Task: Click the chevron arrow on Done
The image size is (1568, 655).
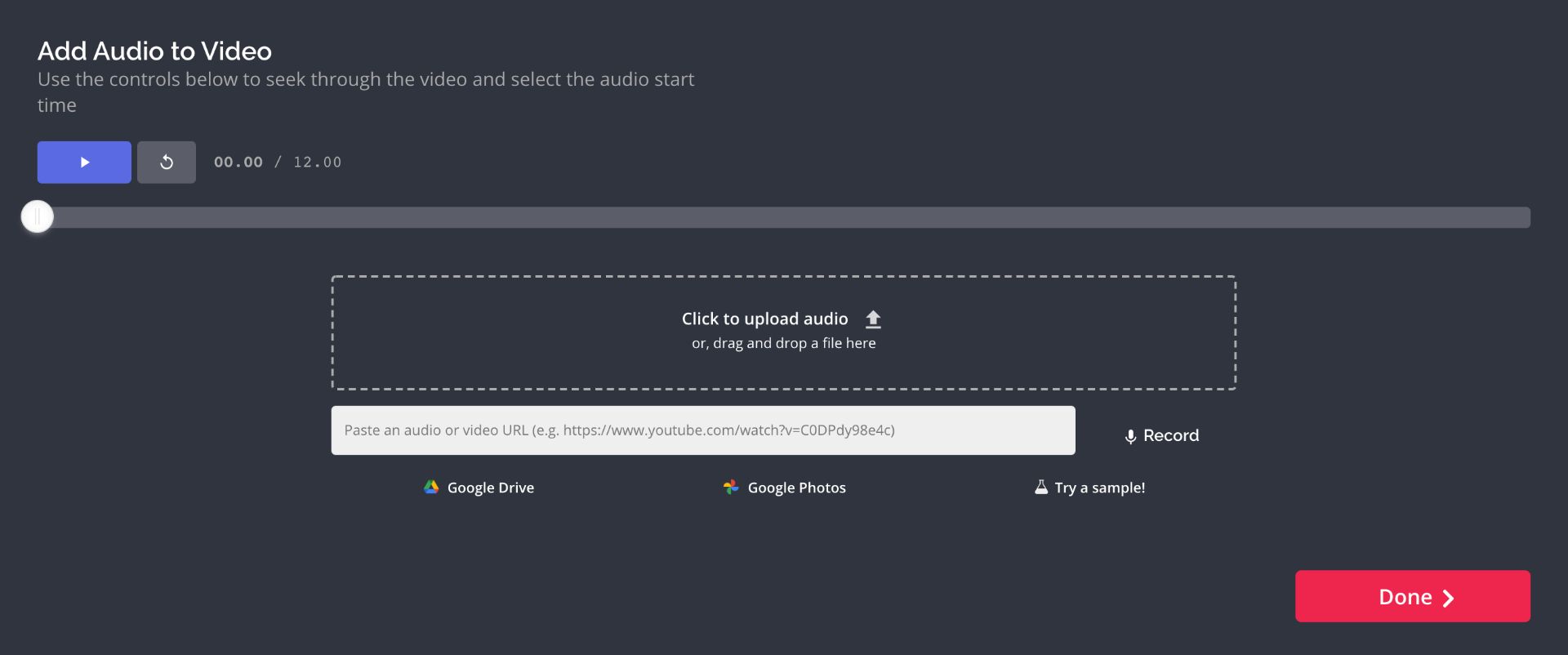Action: click(x=1448, y=599)
